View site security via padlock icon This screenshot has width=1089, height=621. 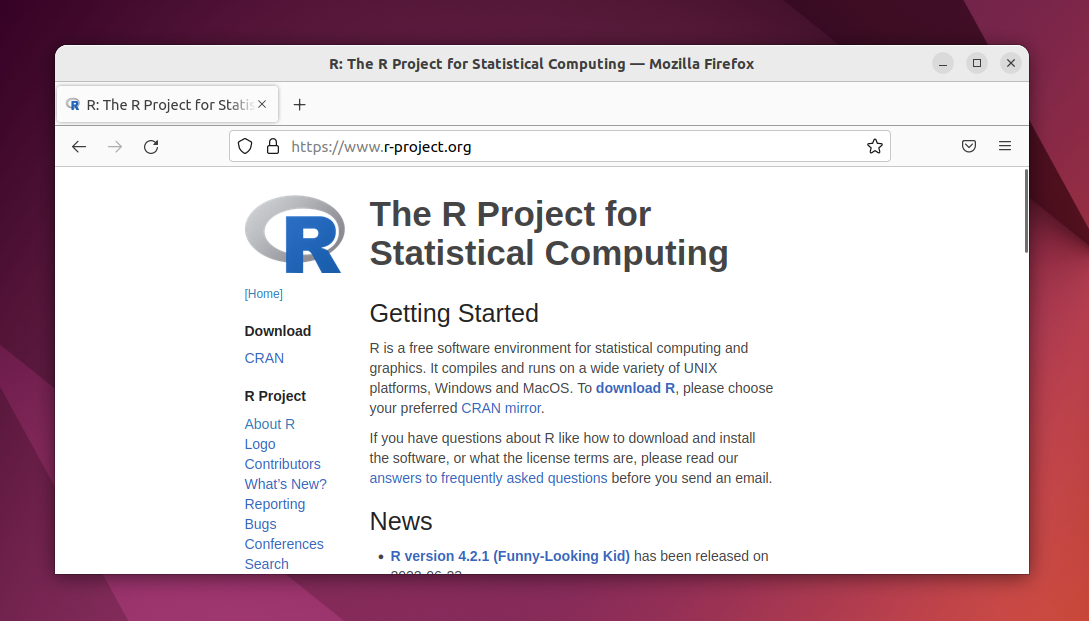(273, 147)
